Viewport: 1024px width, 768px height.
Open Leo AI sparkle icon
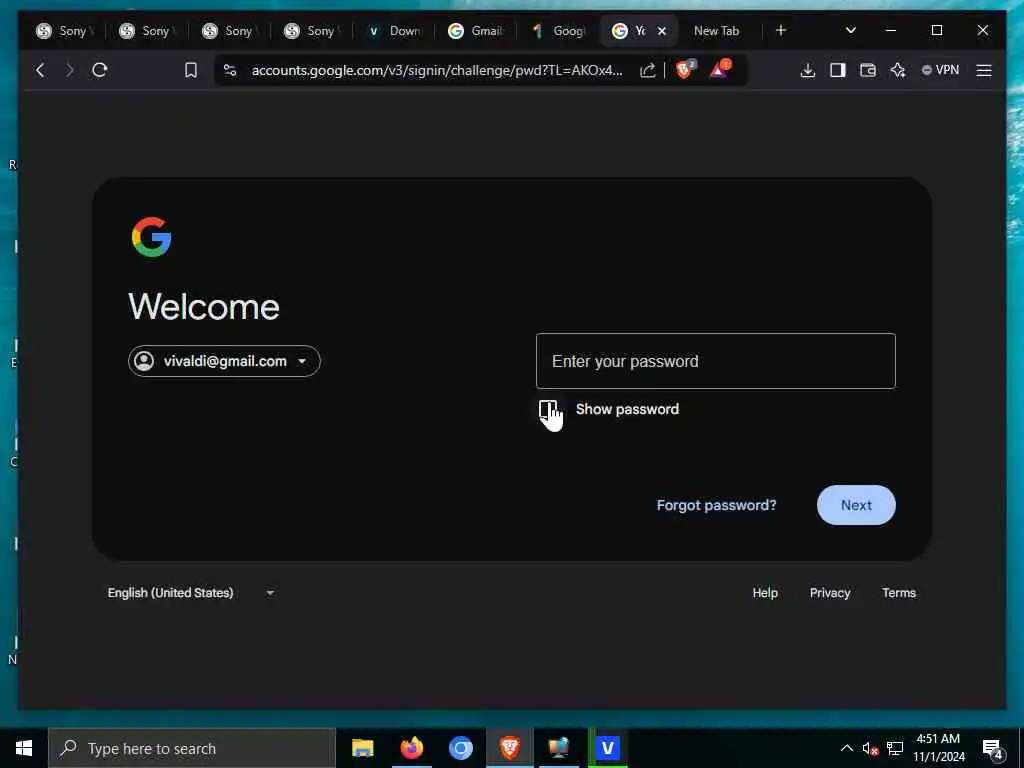898,70
